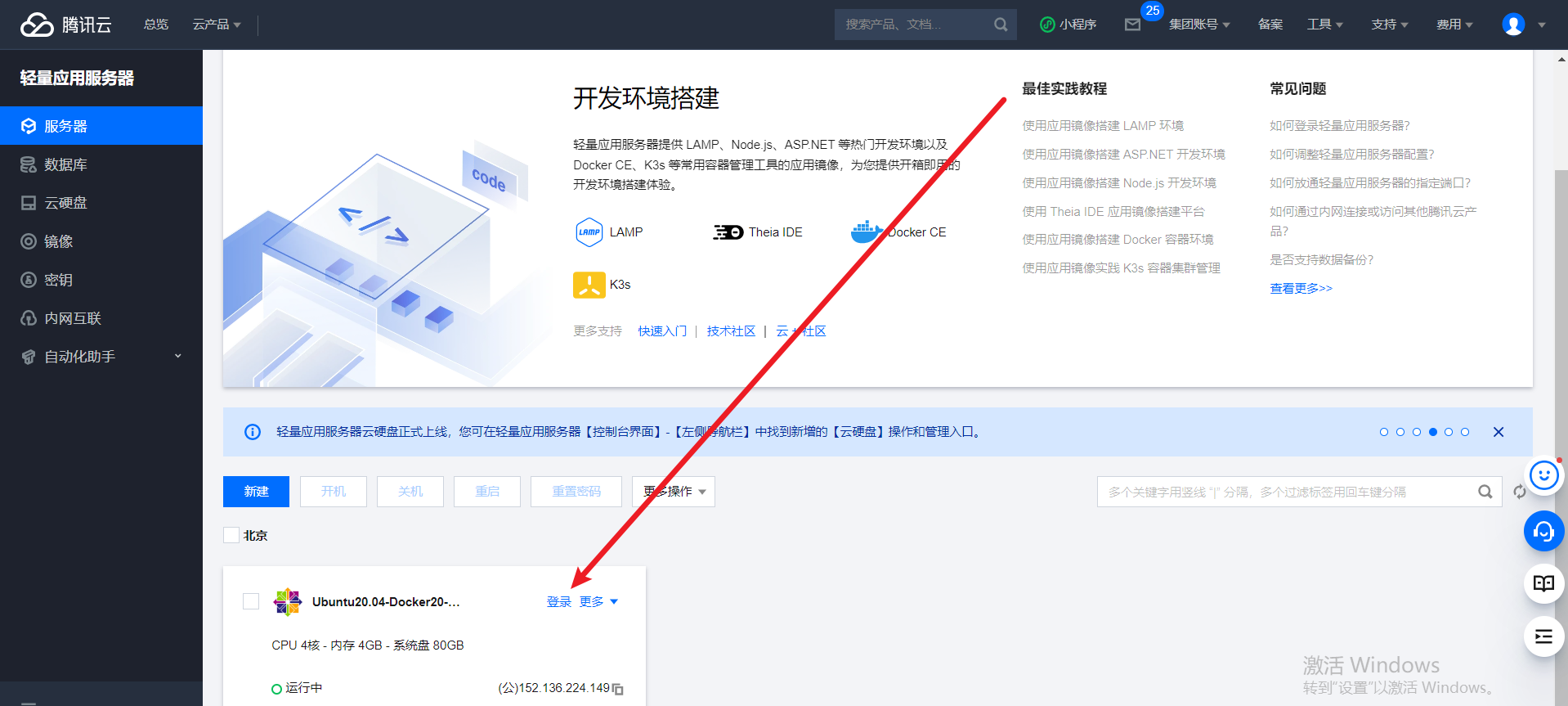The height and width of the screenshot is (706, 1568).
Task: Open the 快速入门 link
Action: click(x=662, y=331)
